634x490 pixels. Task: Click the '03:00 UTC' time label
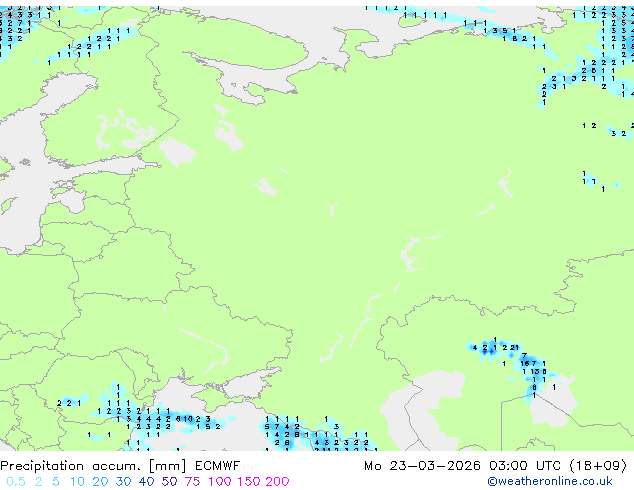point(524,466)
